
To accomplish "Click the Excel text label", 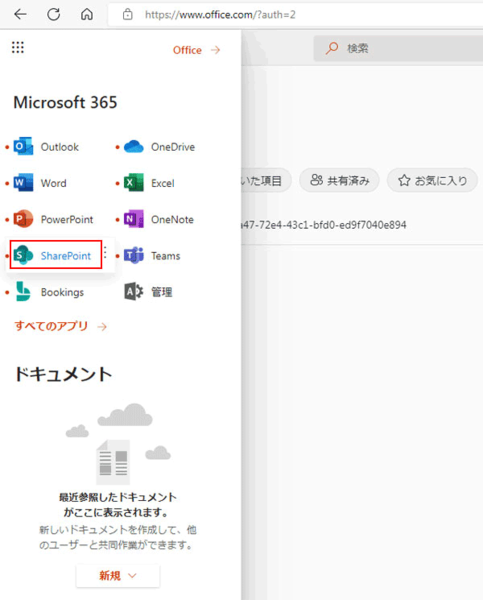I will pos(163,183).
